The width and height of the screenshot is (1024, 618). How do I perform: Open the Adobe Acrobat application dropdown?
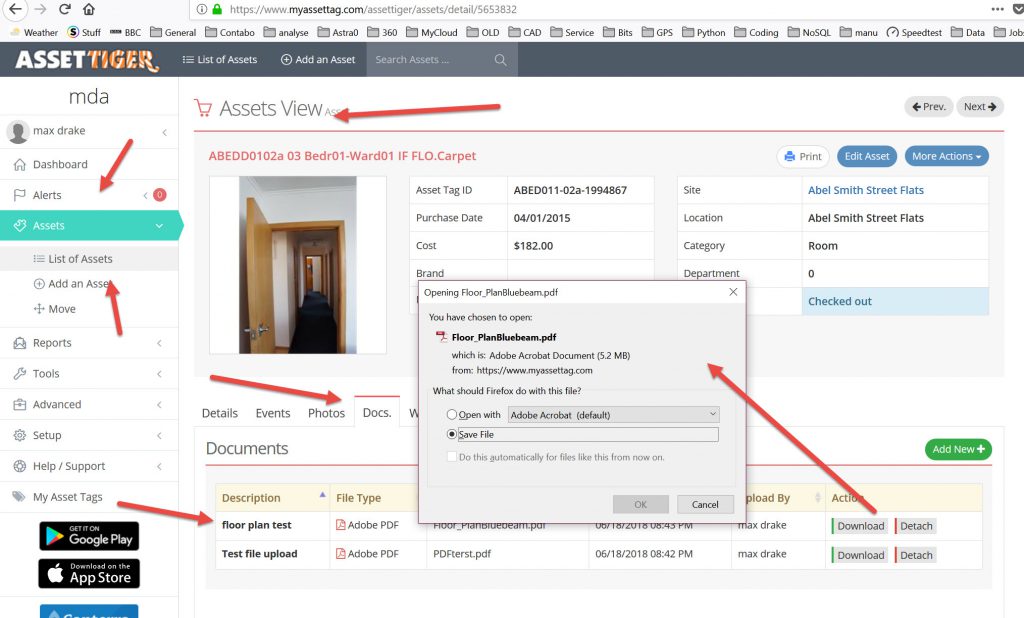click(613, 414)
